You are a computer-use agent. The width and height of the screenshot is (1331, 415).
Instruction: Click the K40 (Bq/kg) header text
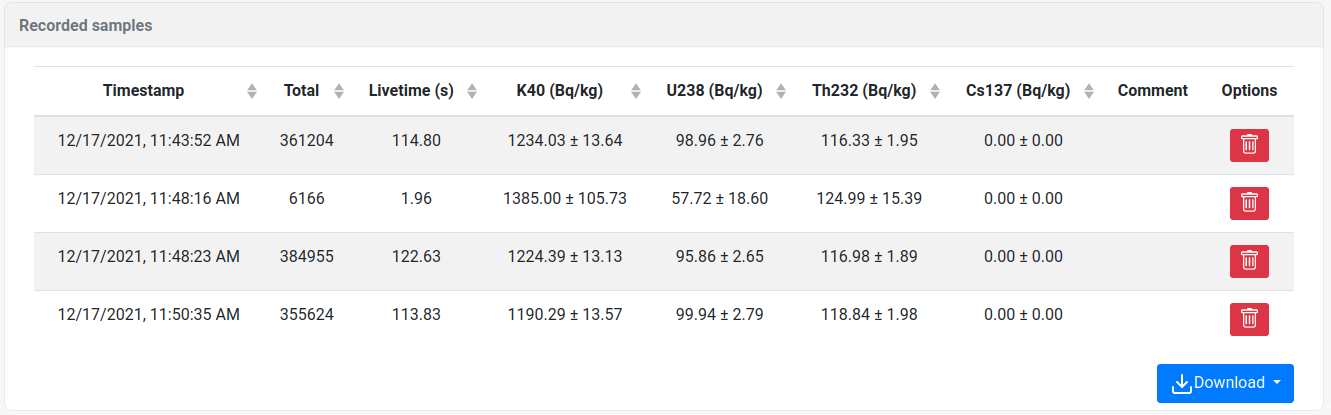coord(559,91)
